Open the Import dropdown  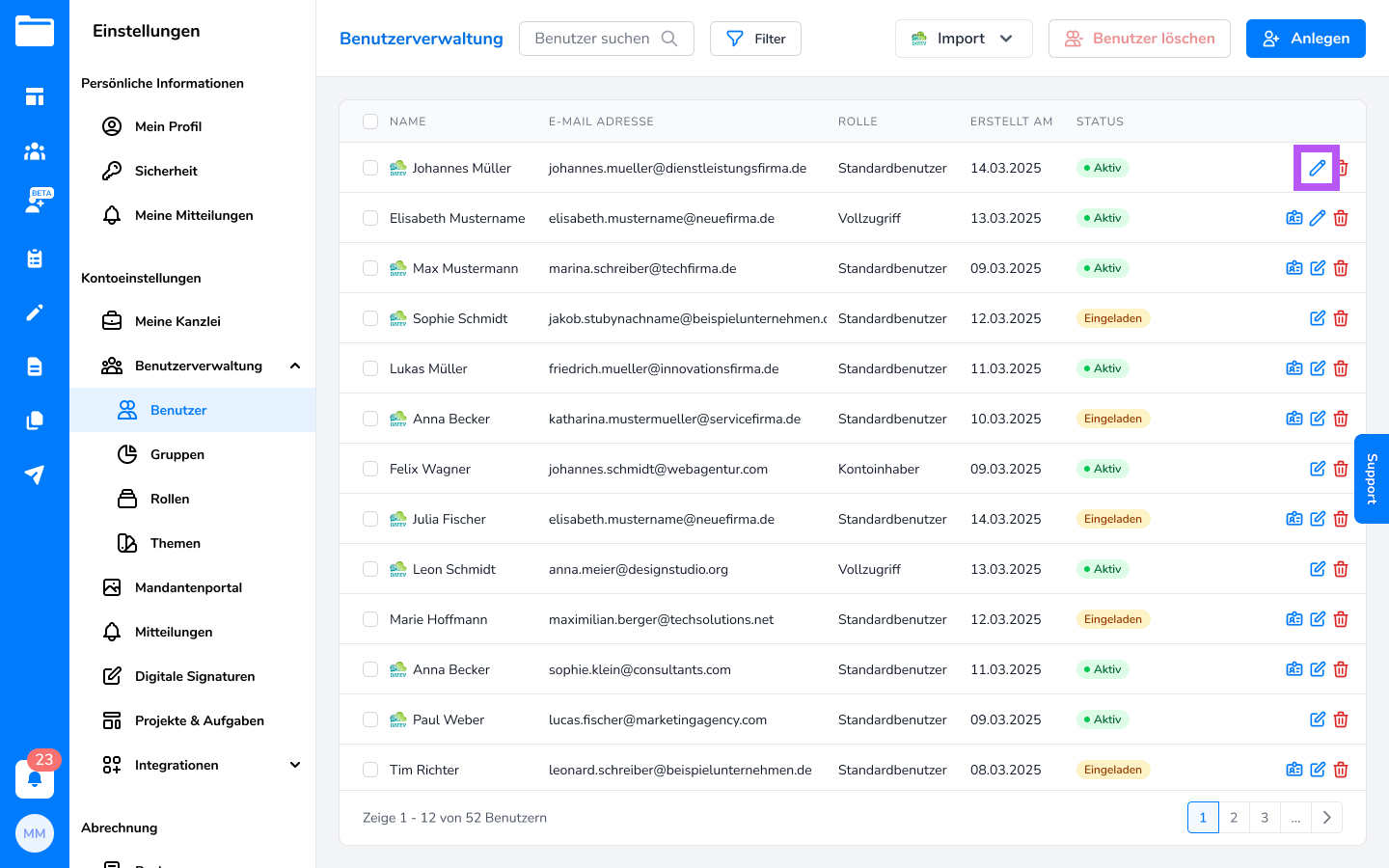point(963,39)
